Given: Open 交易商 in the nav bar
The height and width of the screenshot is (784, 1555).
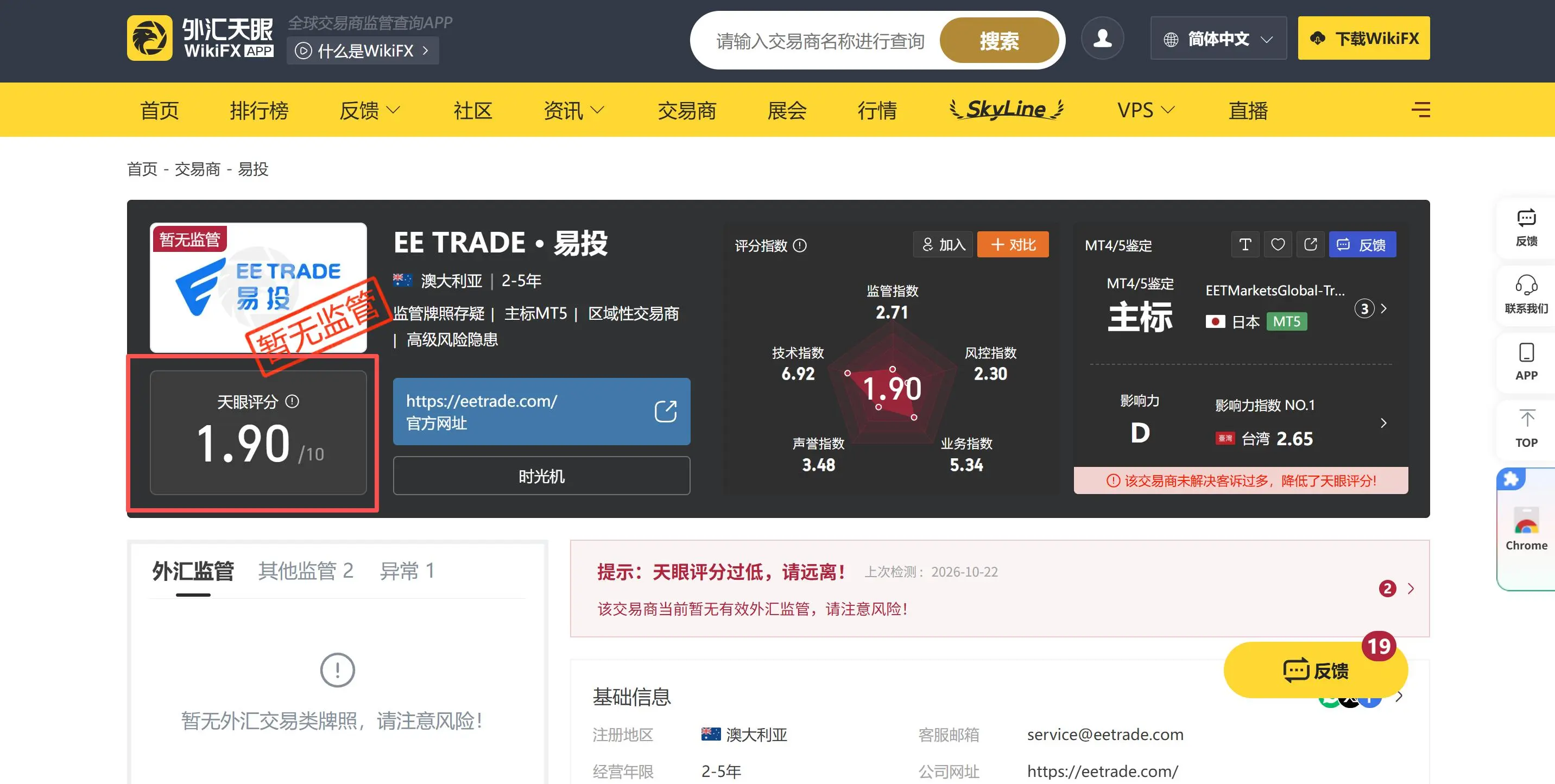Looking at the screenshot, I should [x=687, y=110].
